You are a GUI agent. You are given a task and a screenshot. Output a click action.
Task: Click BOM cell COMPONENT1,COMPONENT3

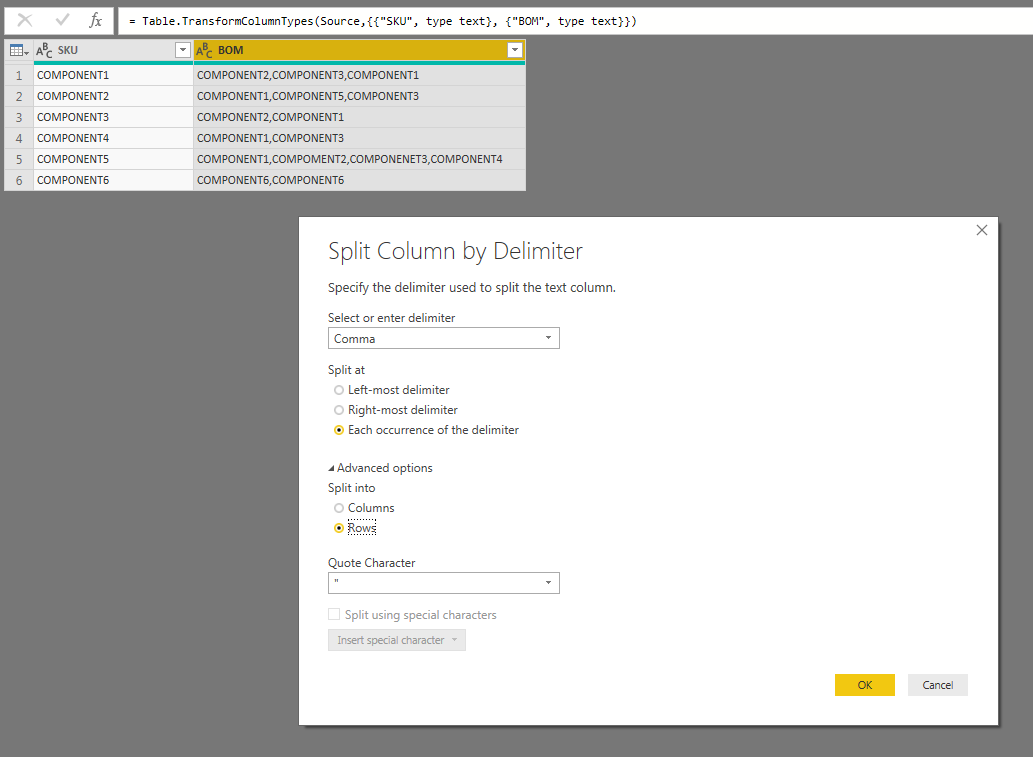(x=359, y=138)
